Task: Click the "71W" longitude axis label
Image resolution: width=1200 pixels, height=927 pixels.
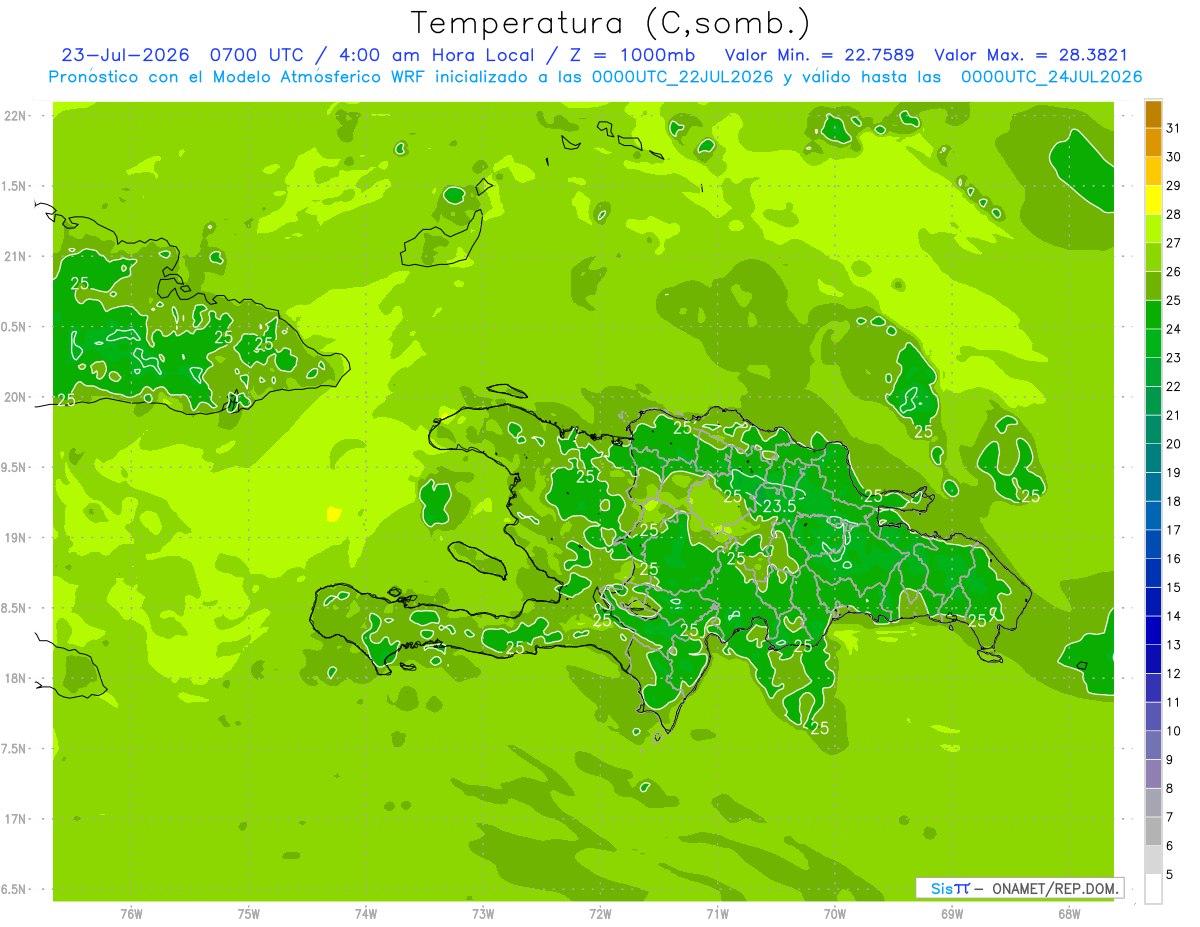Action: [x=717, y=914]
